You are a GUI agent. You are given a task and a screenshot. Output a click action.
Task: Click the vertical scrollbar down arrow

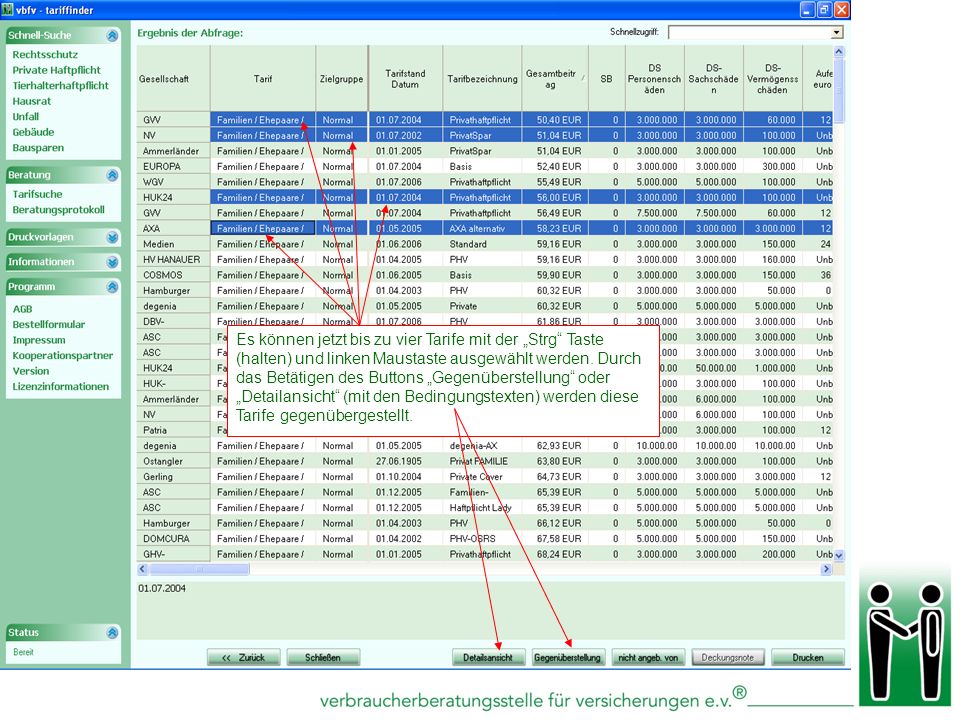(x=839, y=556)
